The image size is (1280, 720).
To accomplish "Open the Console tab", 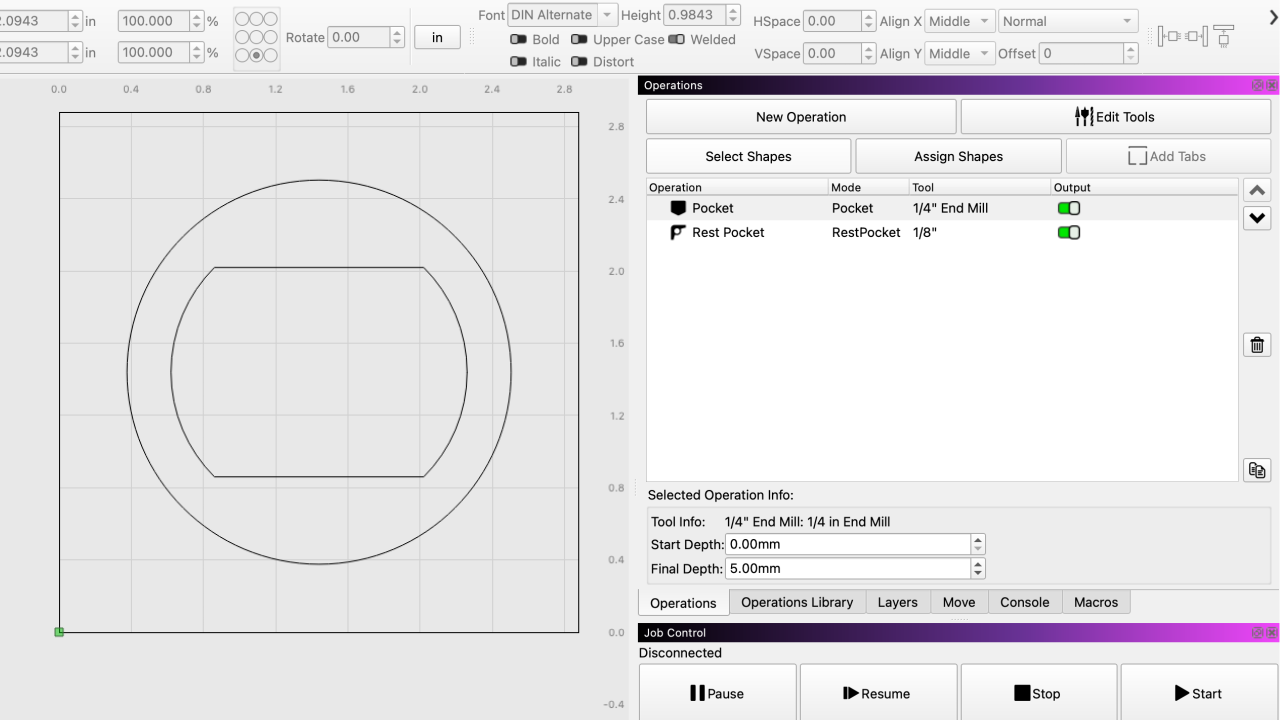I will [1024, 602].
